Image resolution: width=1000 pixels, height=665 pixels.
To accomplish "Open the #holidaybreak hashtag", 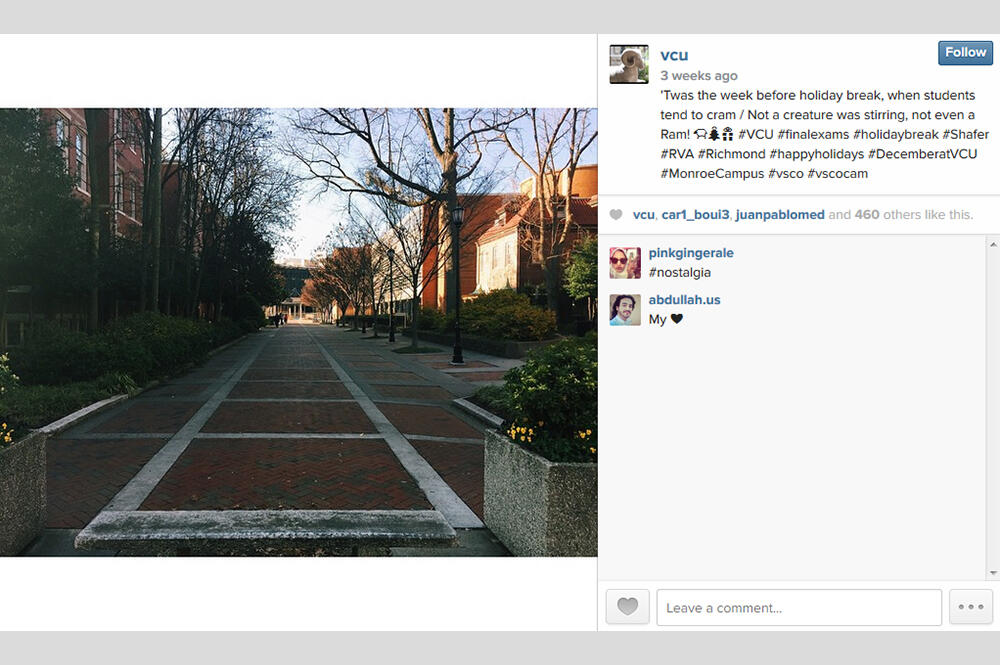I will [x=898, y=135].
